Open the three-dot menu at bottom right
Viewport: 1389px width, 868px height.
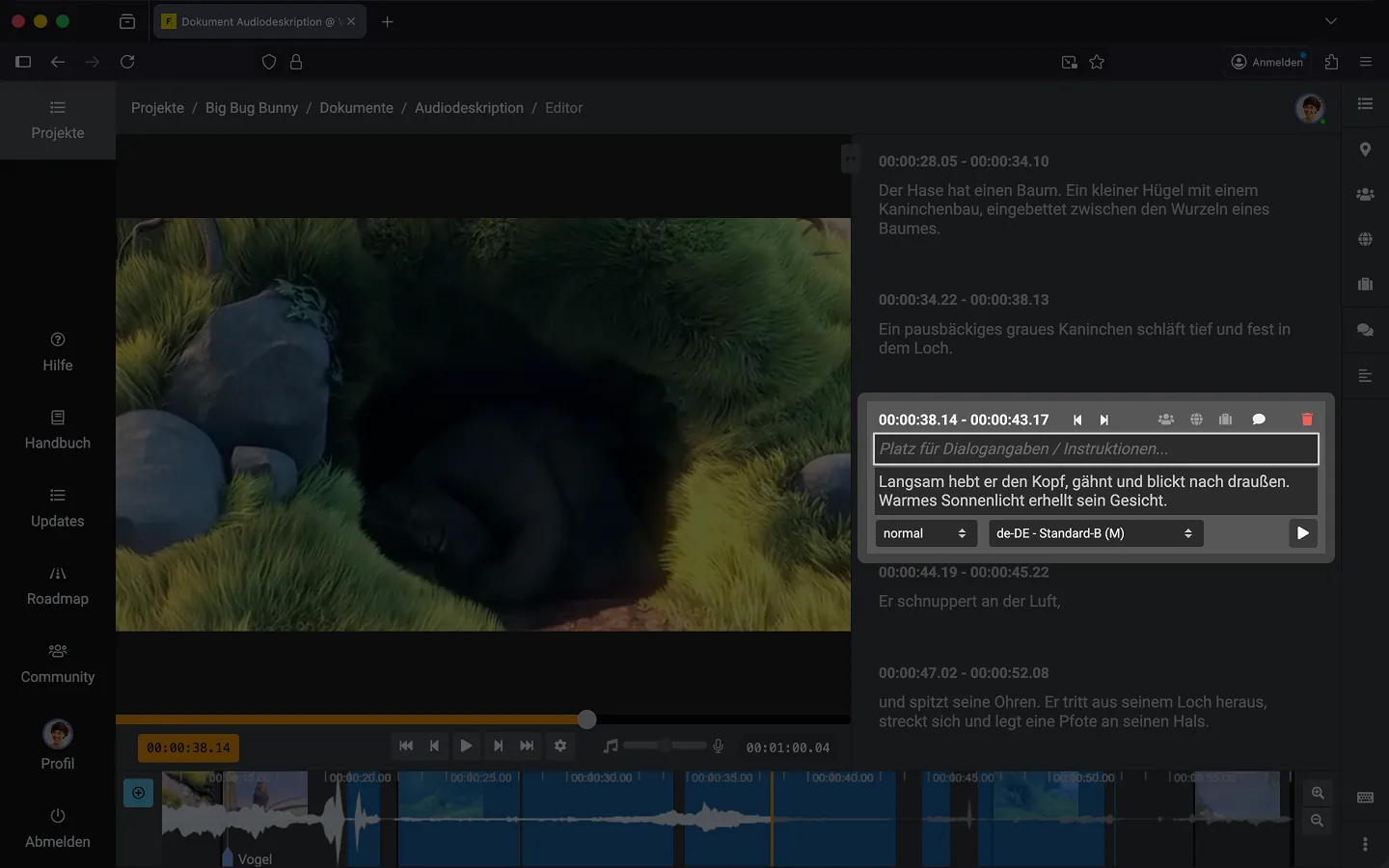click(1365, 844)
